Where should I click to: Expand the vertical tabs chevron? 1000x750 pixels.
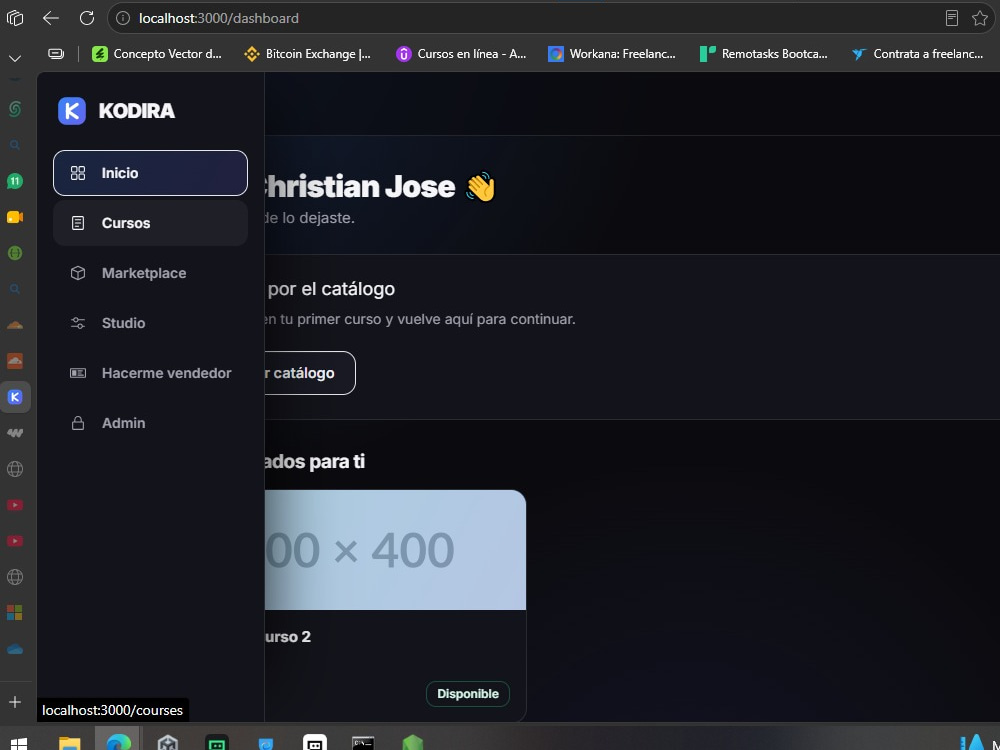[x=15, y=58]
